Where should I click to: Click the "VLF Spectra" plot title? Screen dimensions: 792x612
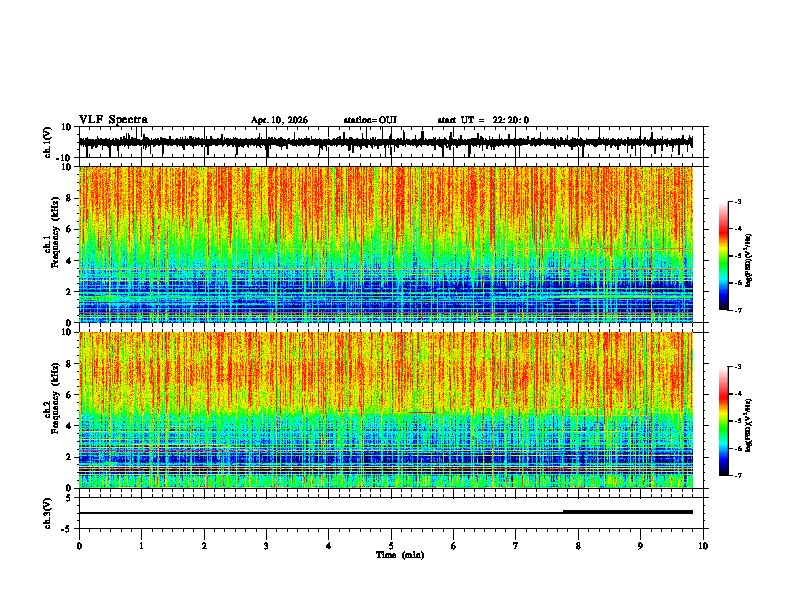click(x=113, y=120)
